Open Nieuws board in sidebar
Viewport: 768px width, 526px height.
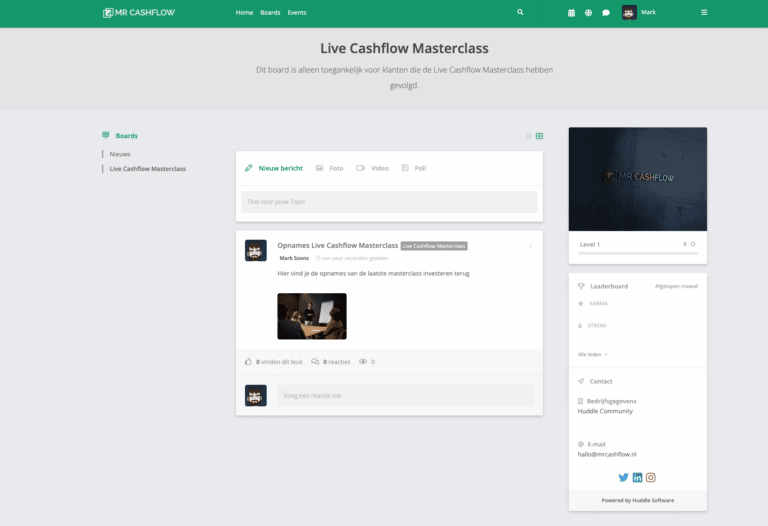point(120,154)
